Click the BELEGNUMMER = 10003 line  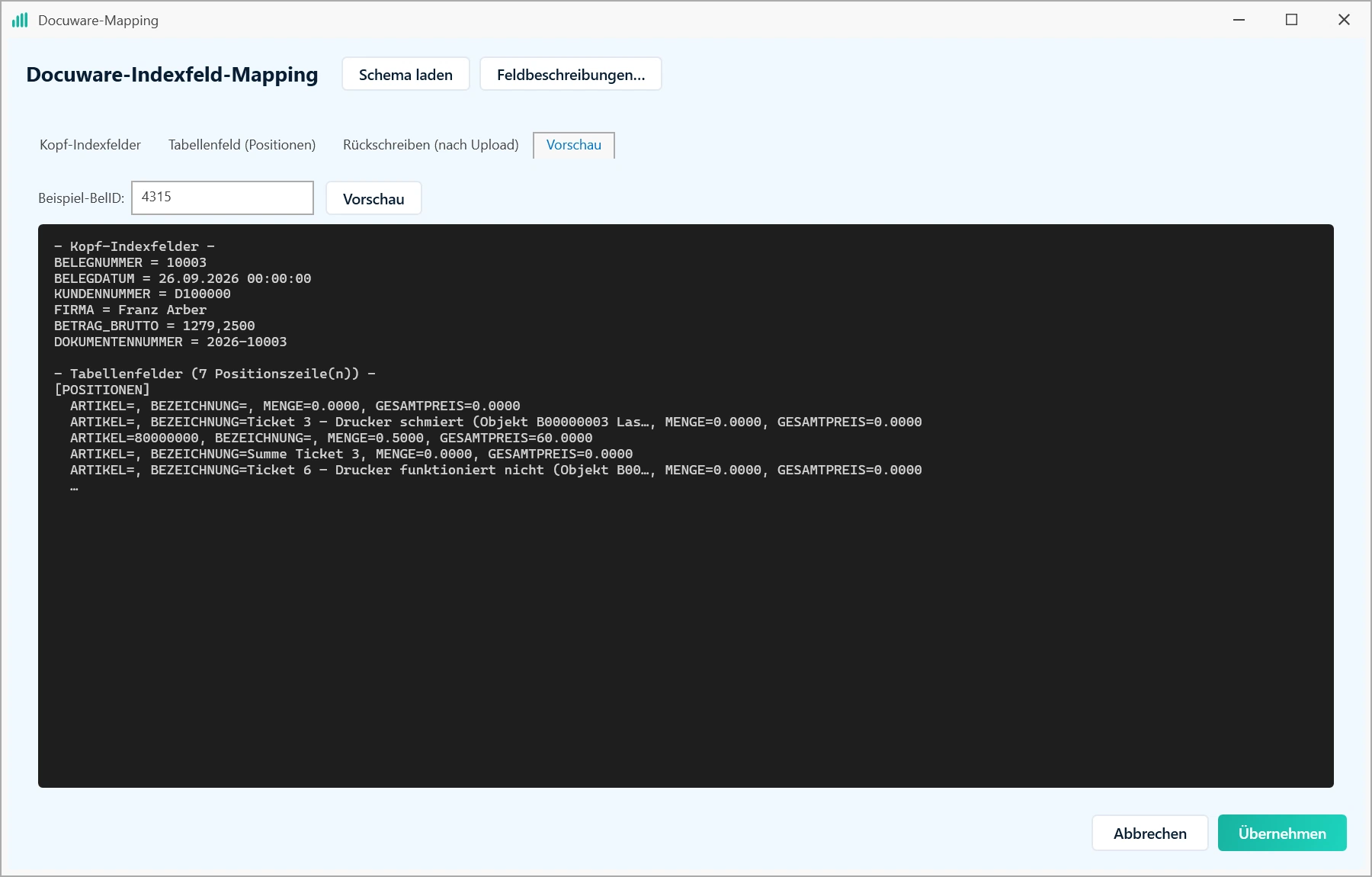130,262
